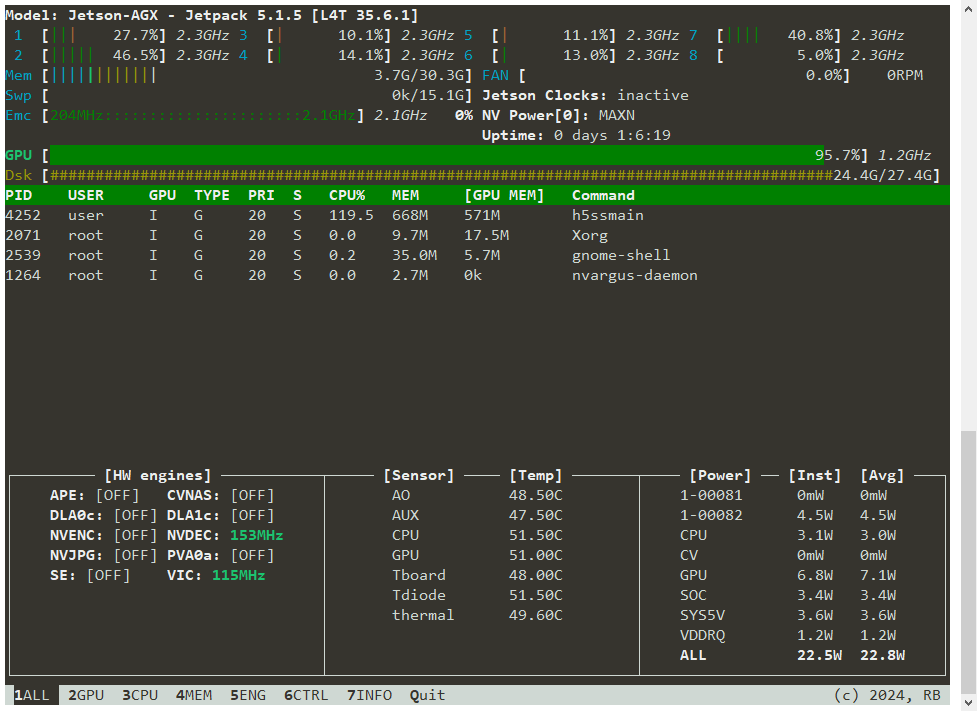Click Quit in bottom bar
977x711 pixels.
pyautogui.click(x=427, y=695)
